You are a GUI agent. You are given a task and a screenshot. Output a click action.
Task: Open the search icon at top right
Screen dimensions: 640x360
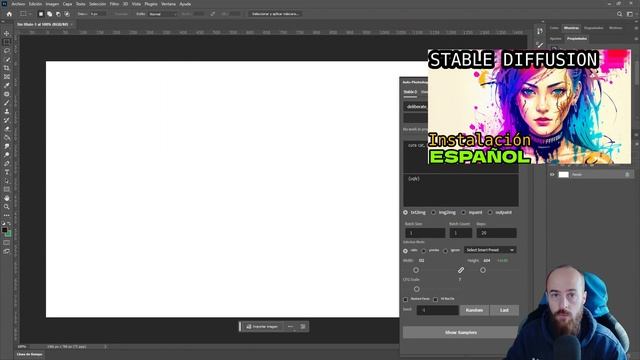coord(620,14)
